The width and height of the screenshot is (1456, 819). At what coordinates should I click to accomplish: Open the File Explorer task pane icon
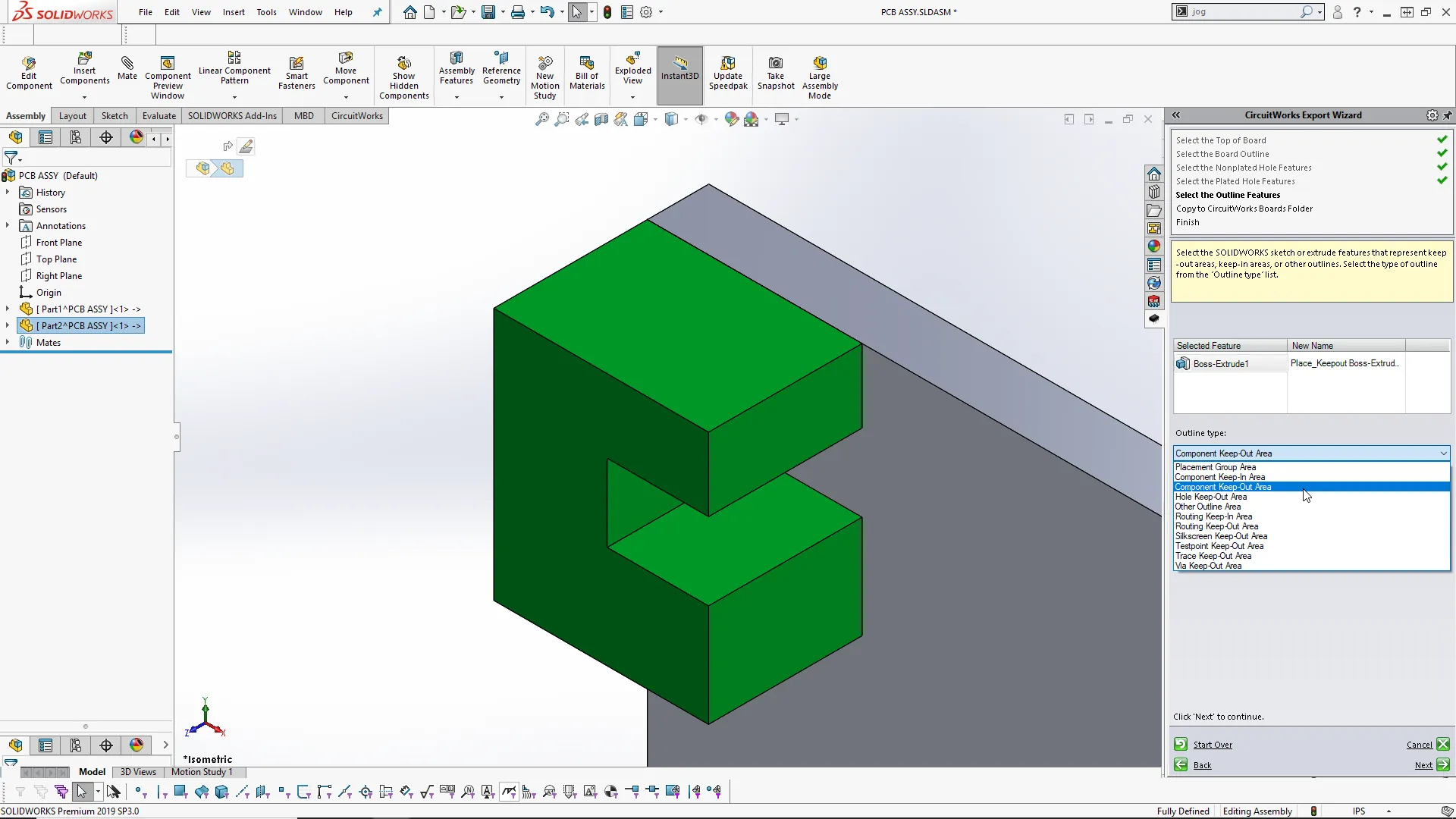[1154, 210]
